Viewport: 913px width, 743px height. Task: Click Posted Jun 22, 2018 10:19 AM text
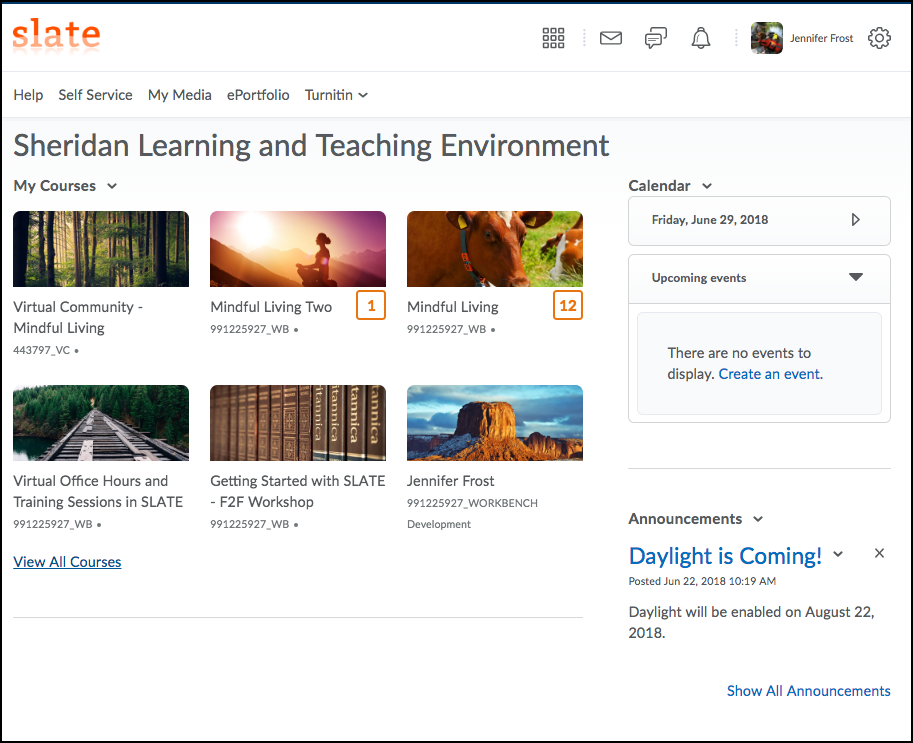702,581
